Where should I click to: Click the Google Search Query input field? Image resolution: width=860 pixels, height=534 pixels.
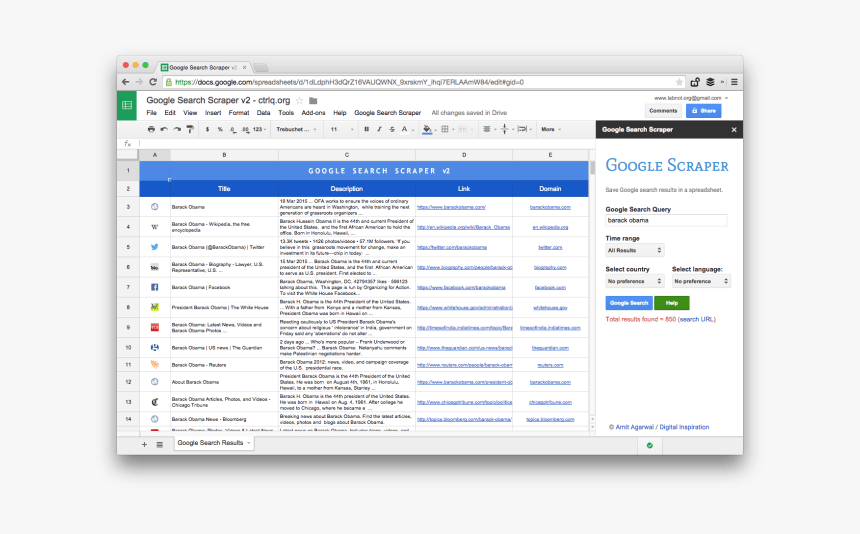coord(666,220)
